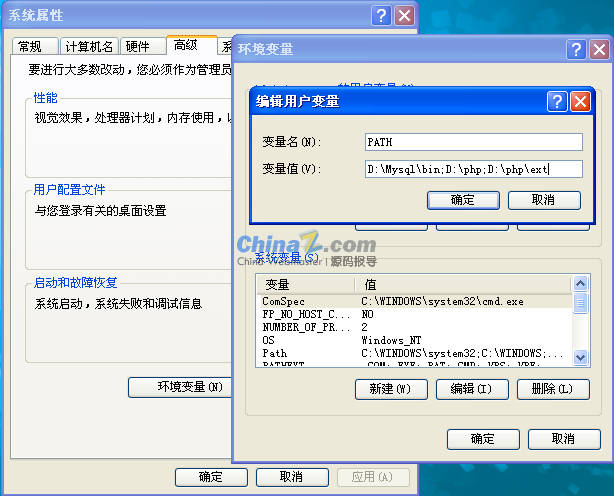Screen dimensions: 614x496
Task: Close the System Properties window
Action: (405, 16)
